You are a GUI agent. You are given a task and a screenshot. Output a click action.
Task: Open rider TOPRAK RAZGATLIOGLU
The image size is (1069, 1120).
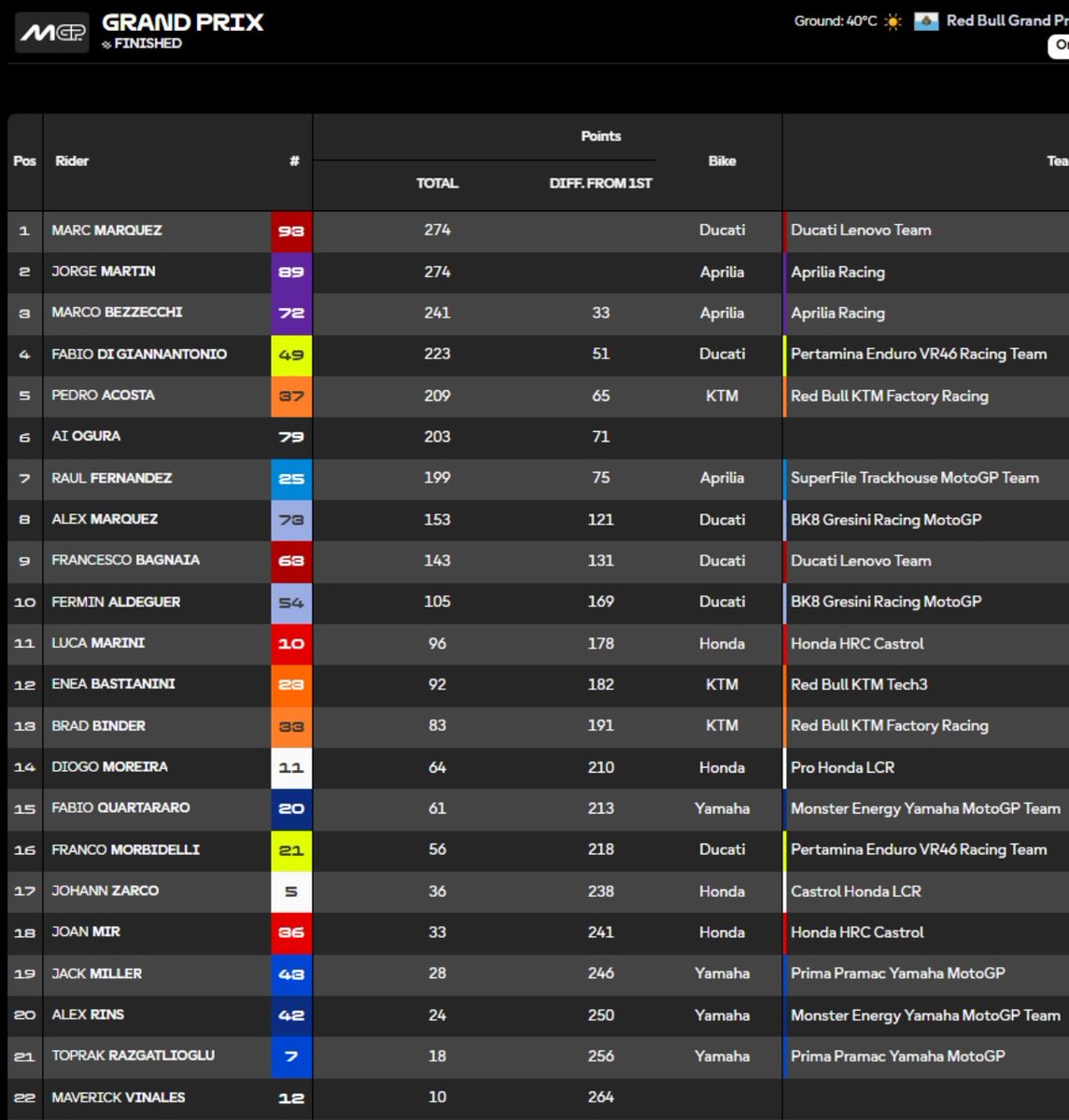tap(133, 1056)
